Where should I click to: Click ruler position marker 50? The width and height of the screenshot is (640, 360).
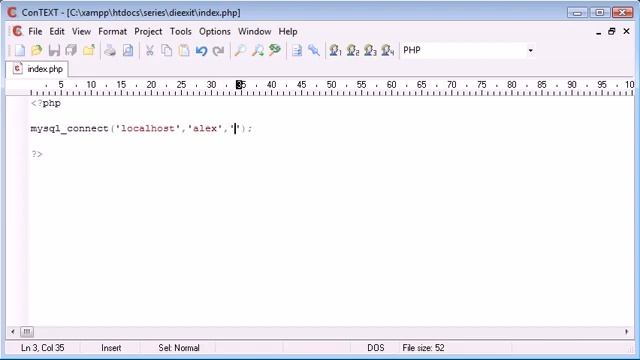(331, 84)
